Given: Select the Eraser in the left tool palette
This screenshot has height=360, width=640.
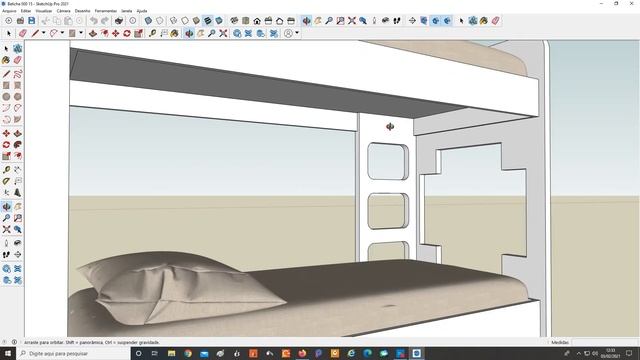Looking at the screenshot, I should click(x=18, y=60).
